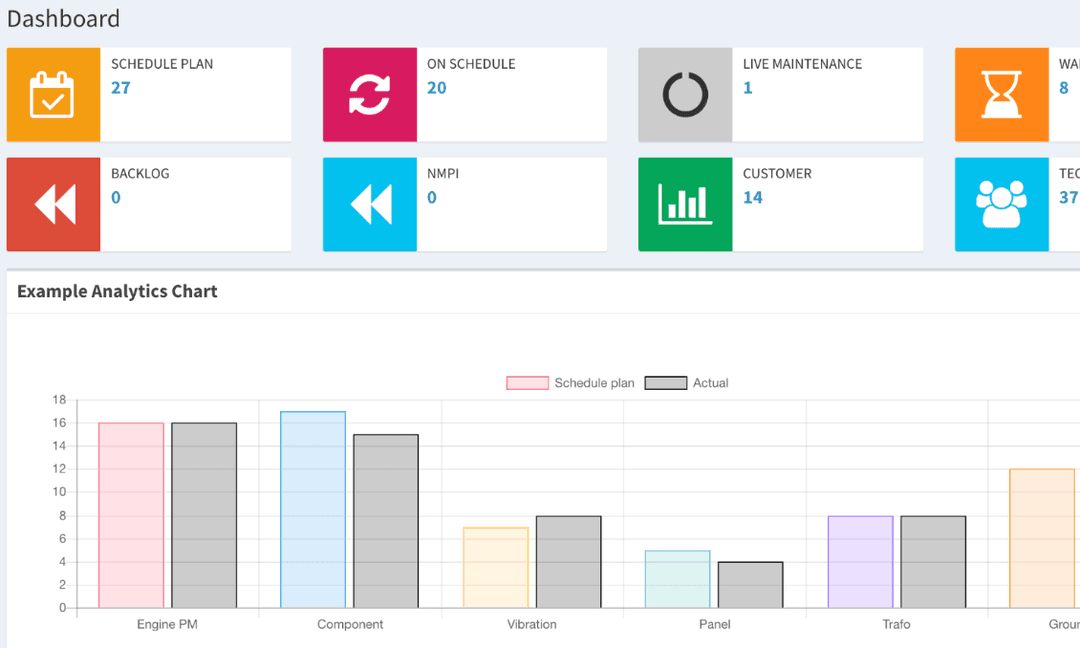Click the green Customer bar chart icon
This screenshot has width=1080, height=648.
[x=685, y=204]
